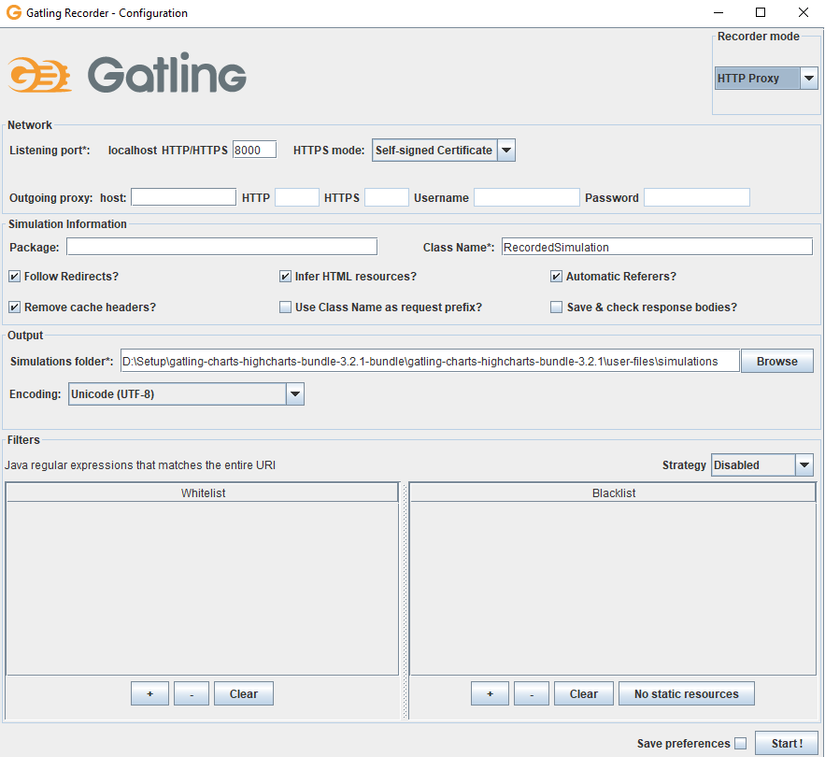Add a Whitelist entry with plus button
The width and height of the screenshot is (825, 757).
150,694
